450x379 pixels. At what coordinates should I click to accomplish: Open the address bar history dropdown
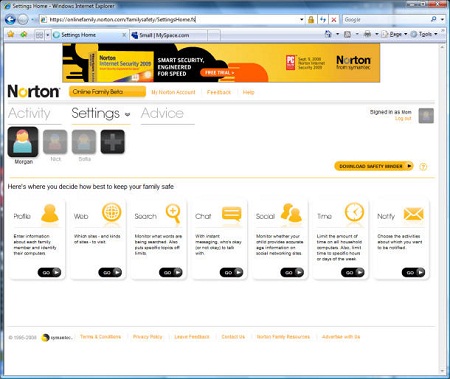301,20
